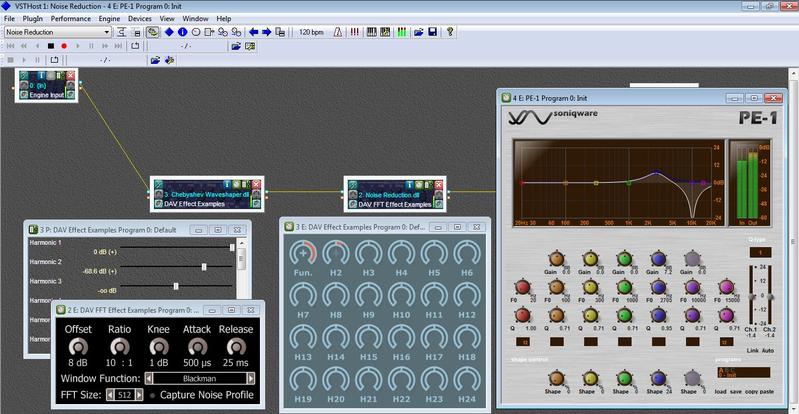
Task: Toggle the Auto option in PE-1
Action: tap(768, 350)
